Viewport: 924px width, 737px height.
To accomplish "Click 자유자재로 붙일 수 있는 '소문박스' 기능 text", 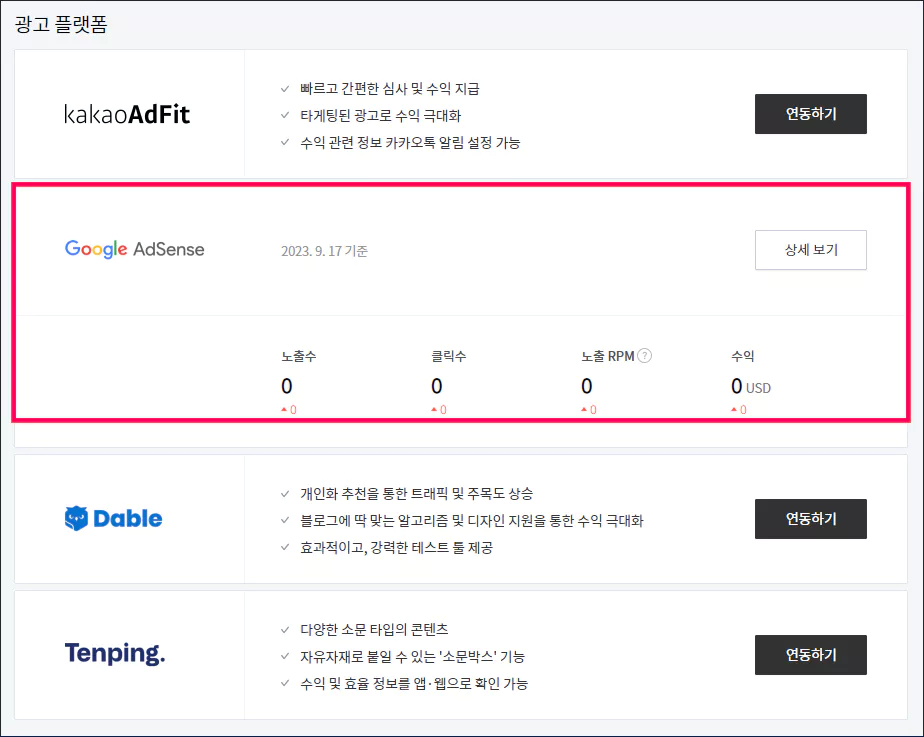I will 412,656.
